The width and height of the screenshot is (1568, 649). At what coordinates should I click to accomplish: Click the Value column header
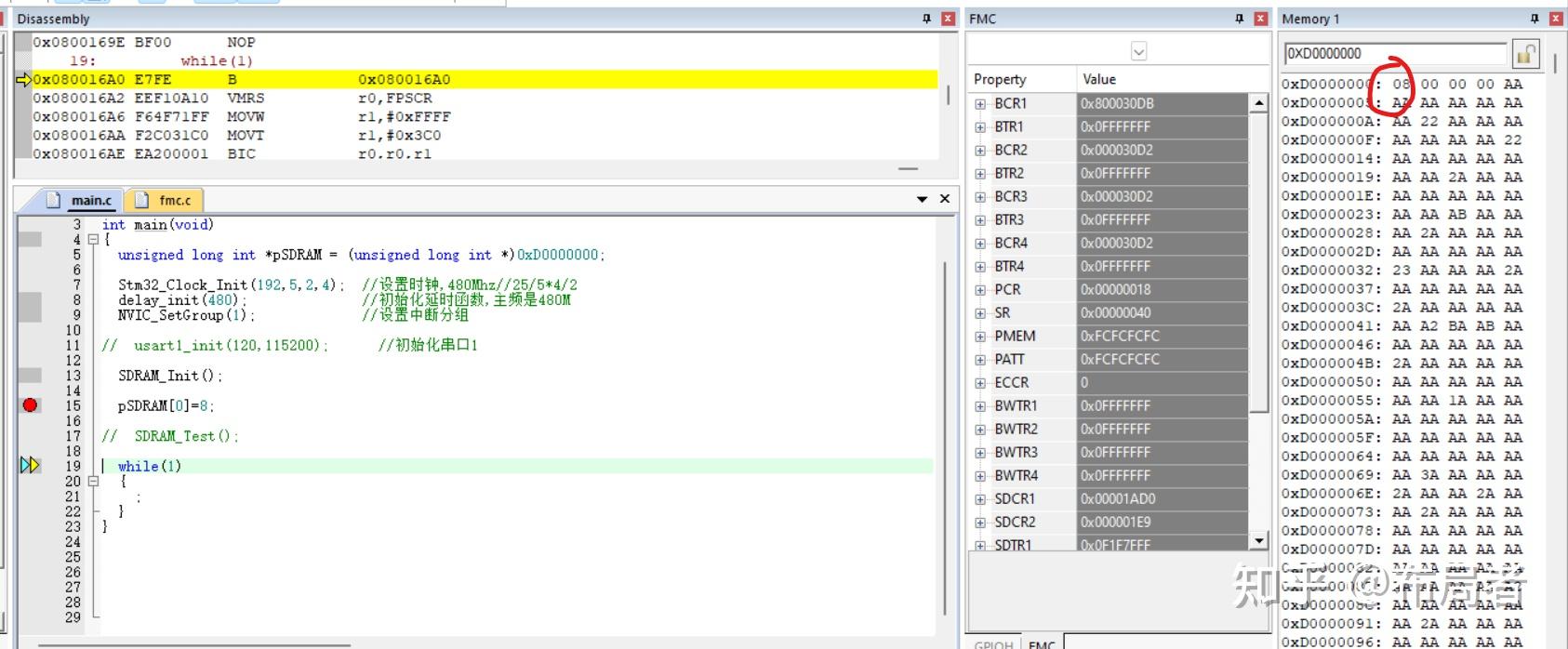pyautogui.click(x=1171, y=79)
